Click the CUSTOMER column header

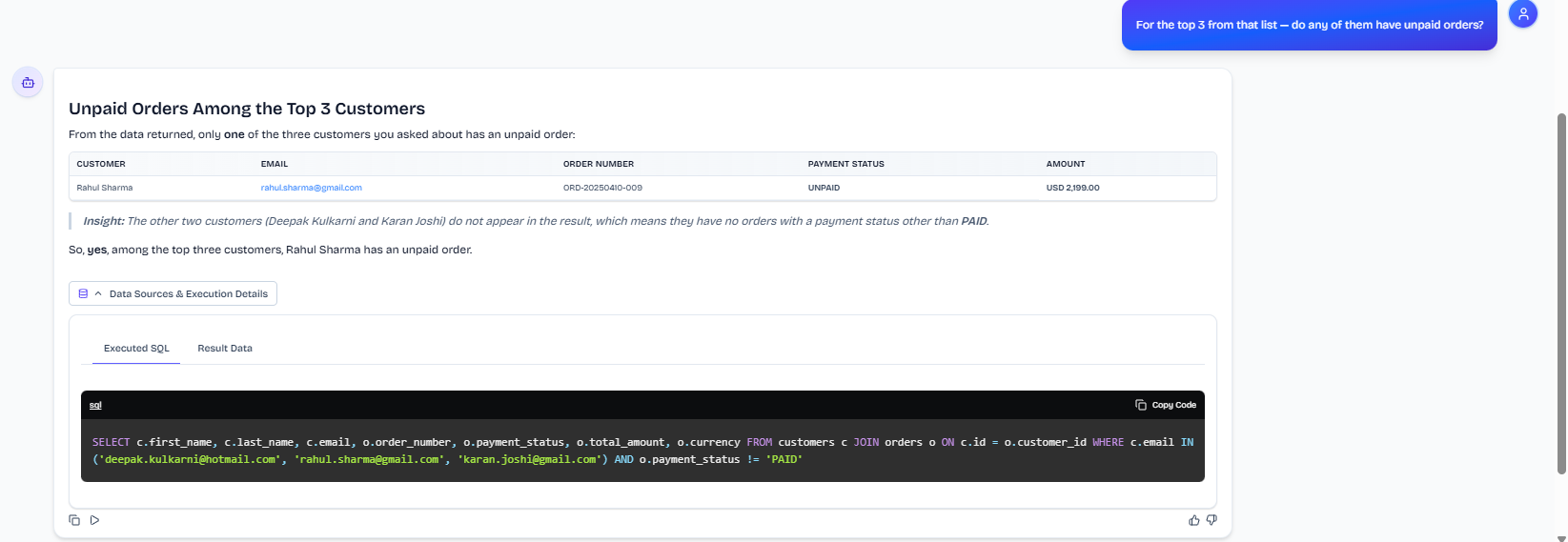point(101,164)
